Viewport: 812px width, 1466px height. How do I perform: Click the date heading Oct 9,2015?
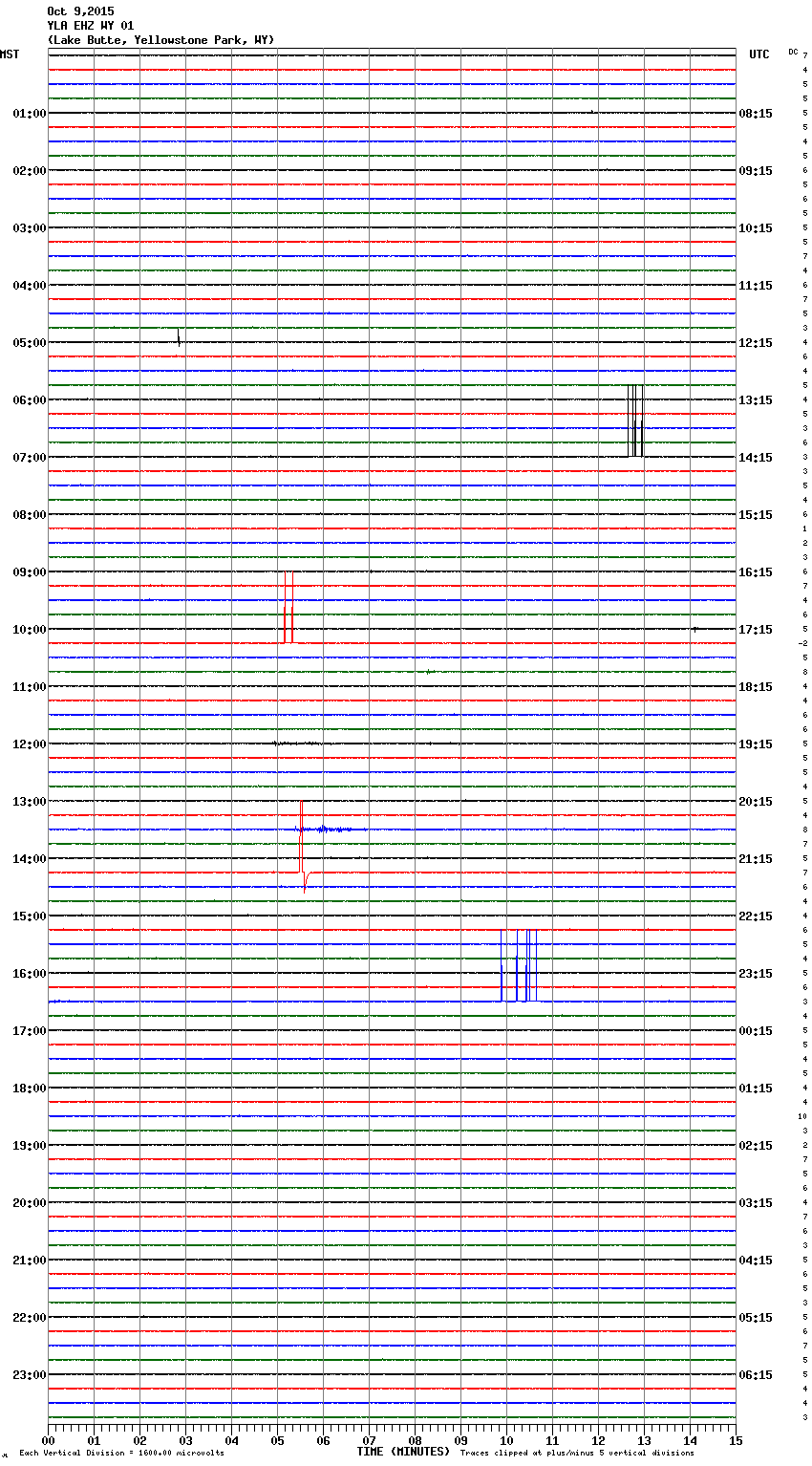pyautogui.click(x=80, y=11)
